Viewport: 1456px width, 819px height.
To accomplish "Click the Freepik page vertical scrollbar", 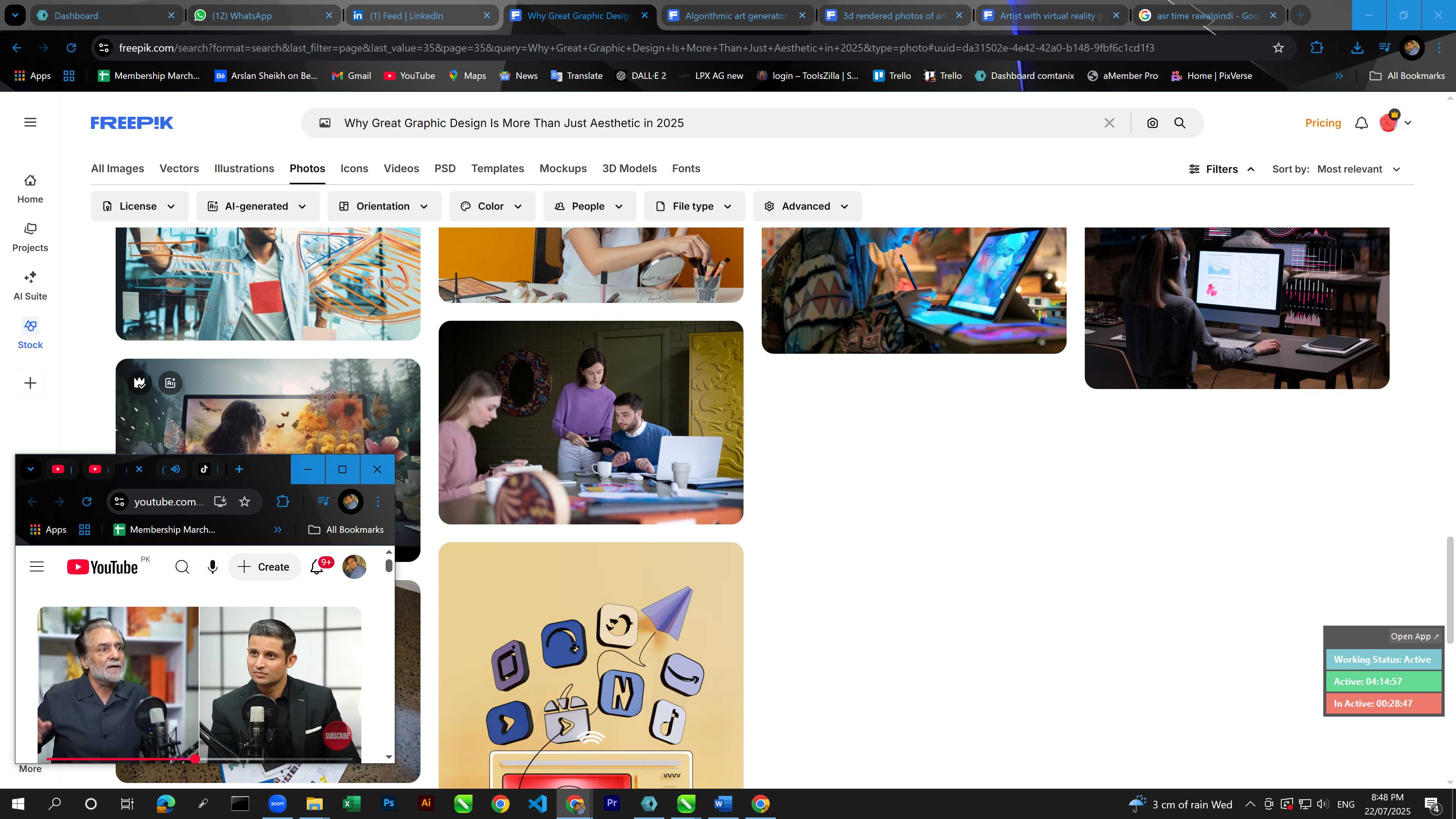I will coord(1450,591).
